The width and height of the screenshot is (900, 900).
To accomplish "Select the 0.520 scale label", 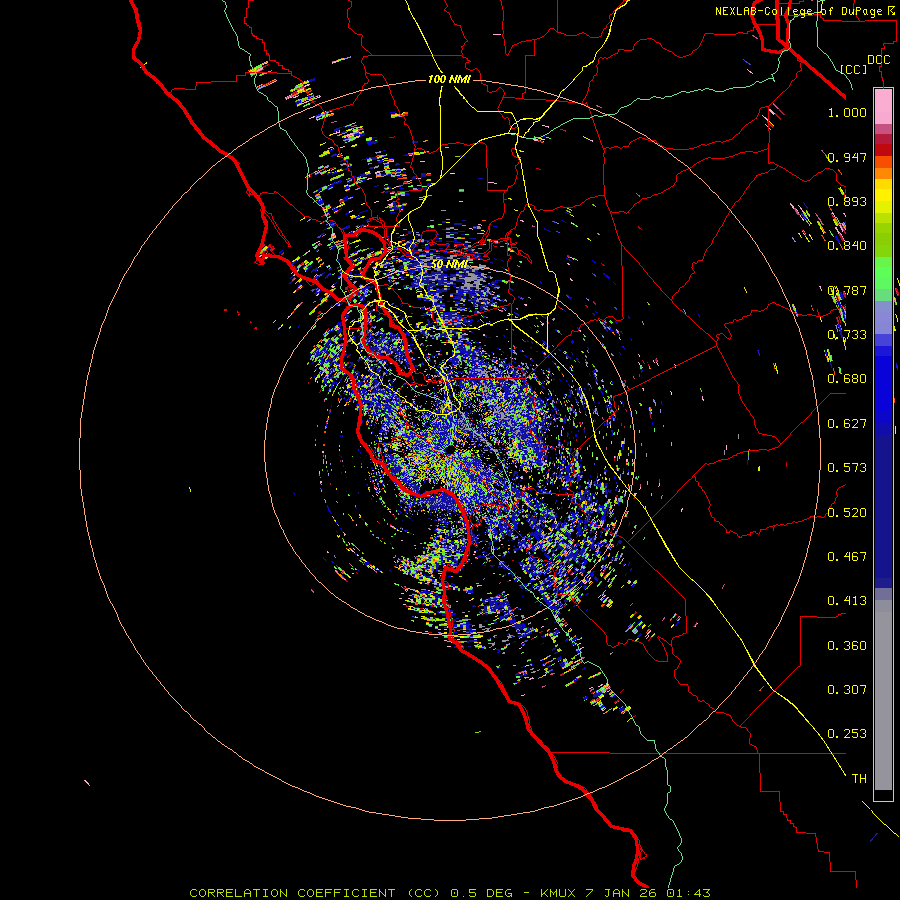I will point(847,513).
